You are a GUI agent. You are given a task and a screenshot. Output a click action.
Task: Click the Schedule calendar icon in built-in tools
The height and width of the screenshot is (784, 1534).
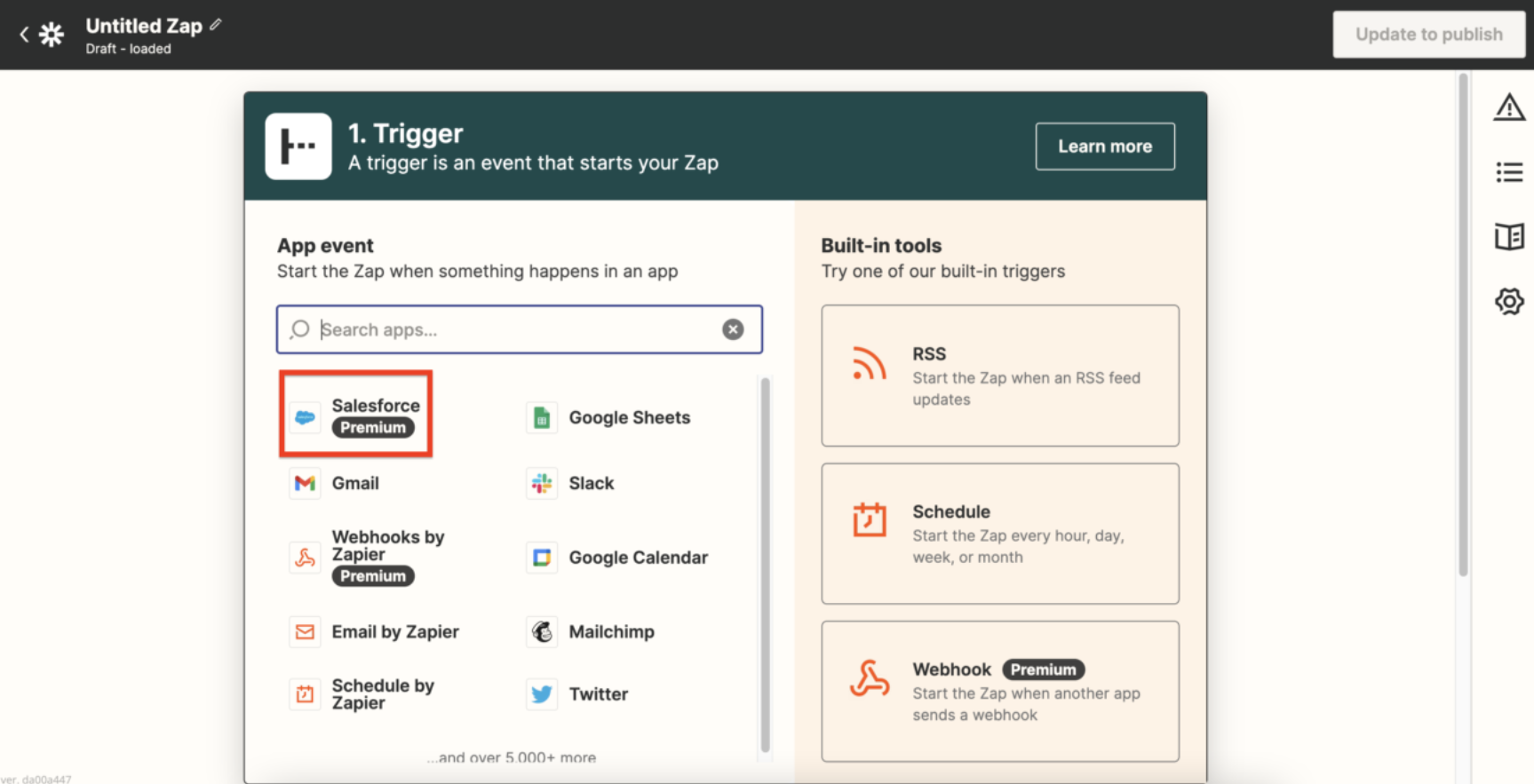tap(870, 520)
